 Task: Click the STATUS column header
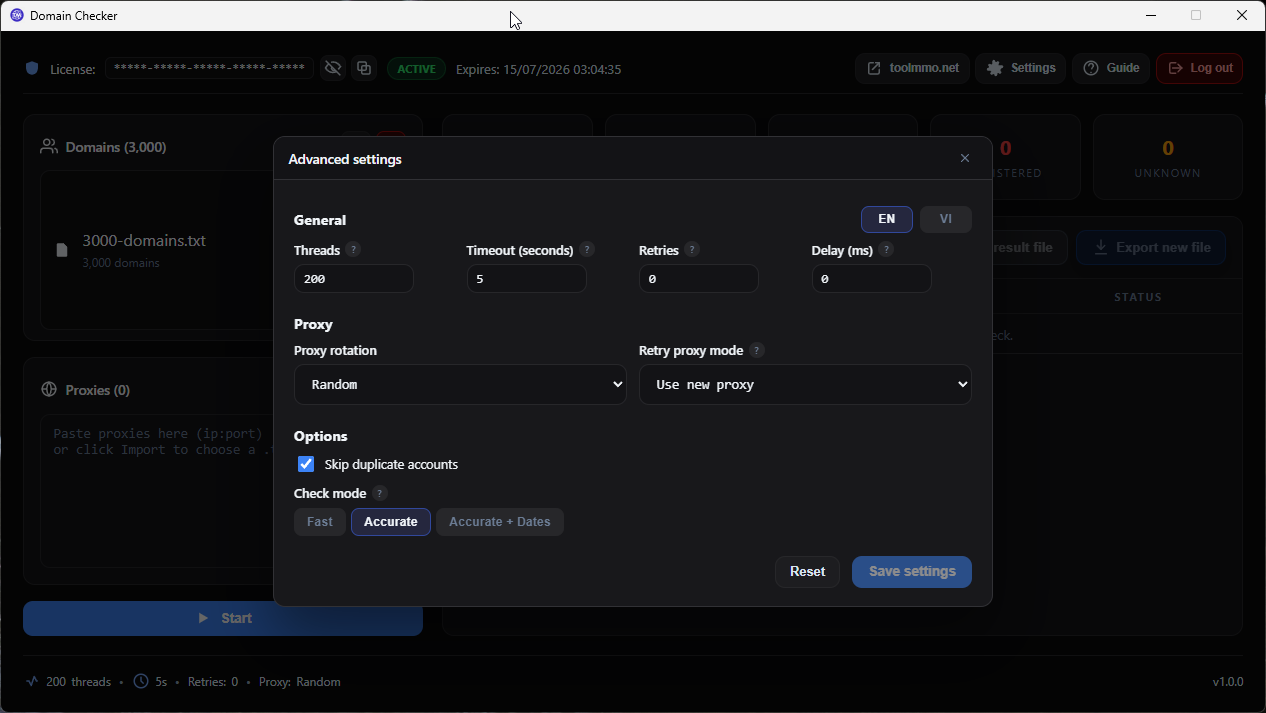pyautogui.click(x=1138, y=297)
